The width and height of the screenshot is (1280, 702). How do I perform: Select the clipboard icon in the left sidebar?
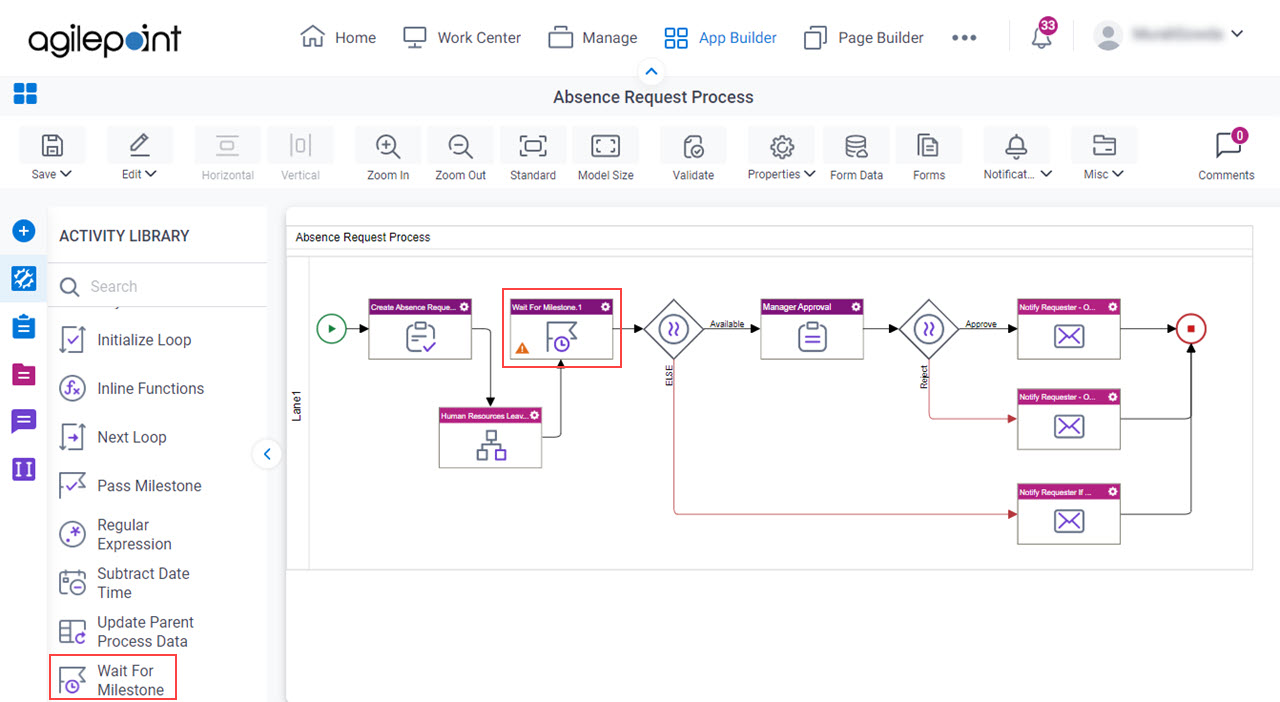coord(24,327)
